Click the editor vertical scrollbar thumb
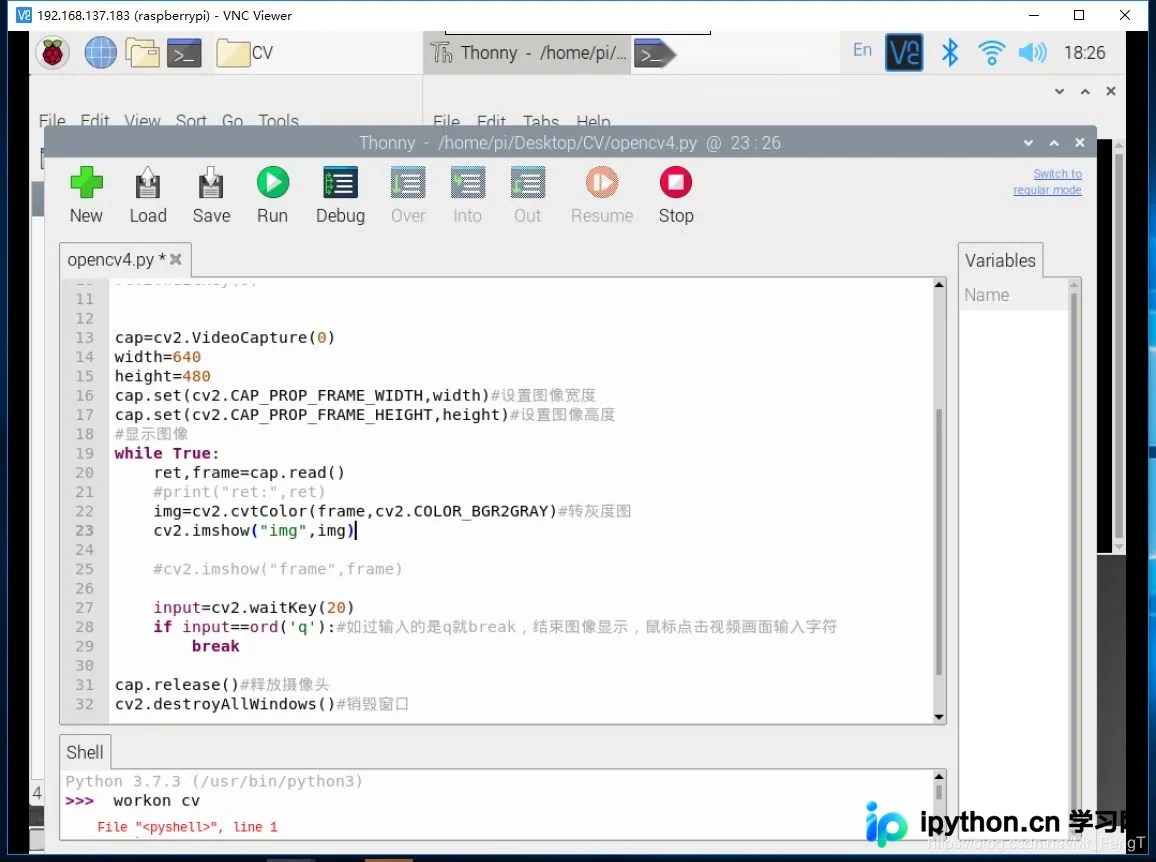The width and height of the screenshot is (1156, 862). click(x=939, y=542)
